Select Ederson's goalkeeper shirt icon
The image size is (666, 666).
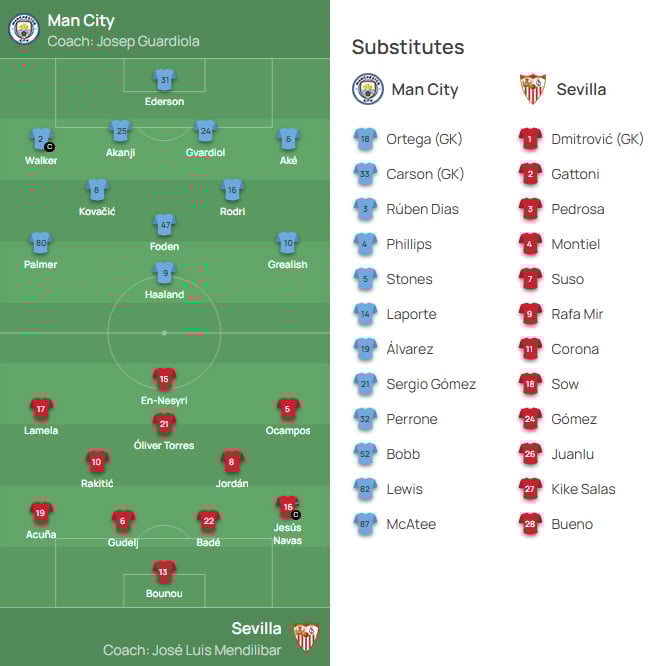point(164,80)
